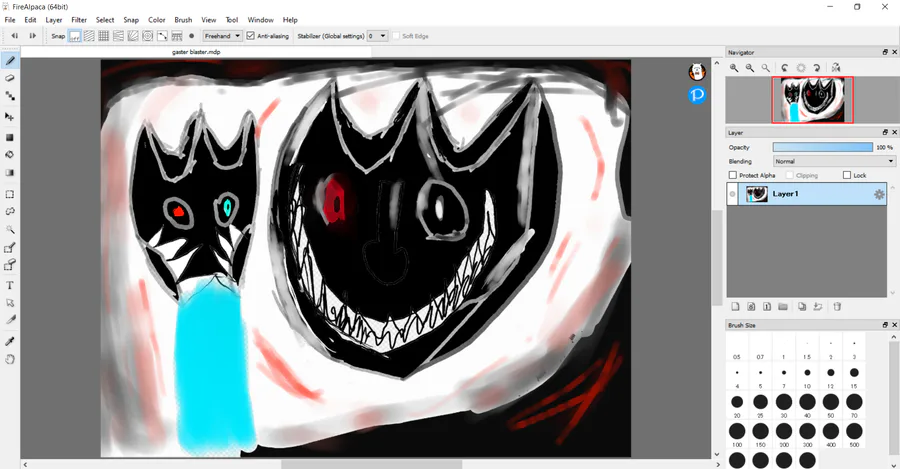Click the Undo arrow in the toolbar
900x469 pixels.
(x=15, y=36)
